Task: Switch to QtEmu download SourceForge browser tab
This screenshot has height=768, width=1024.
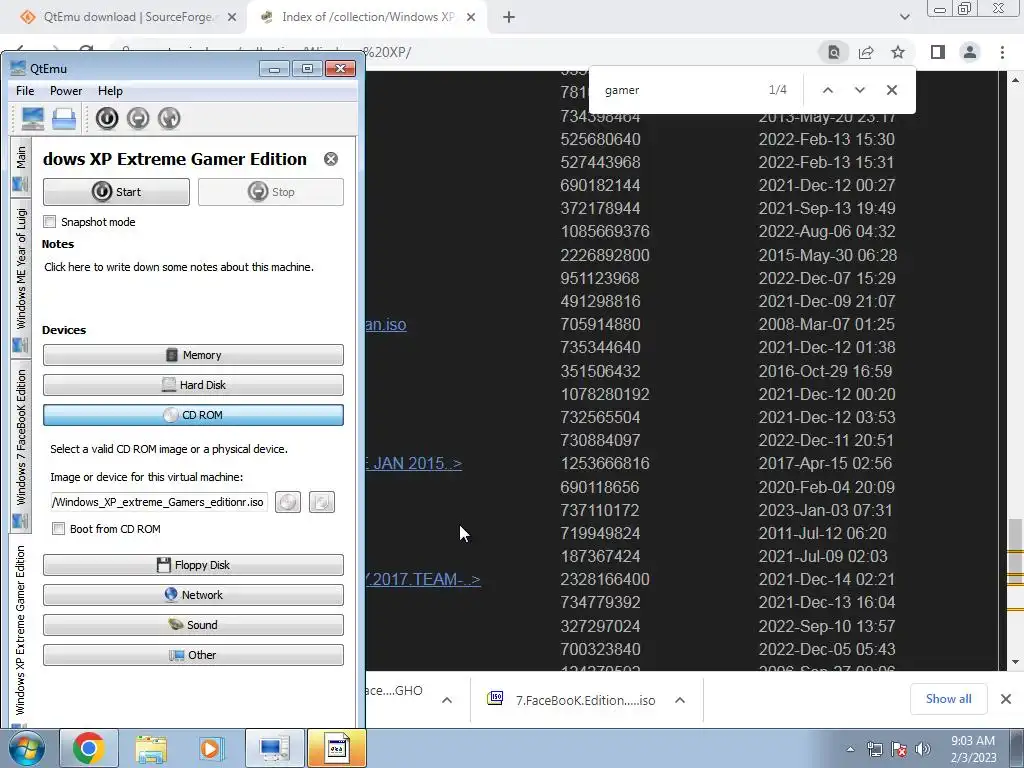Action: click(128, 17)
